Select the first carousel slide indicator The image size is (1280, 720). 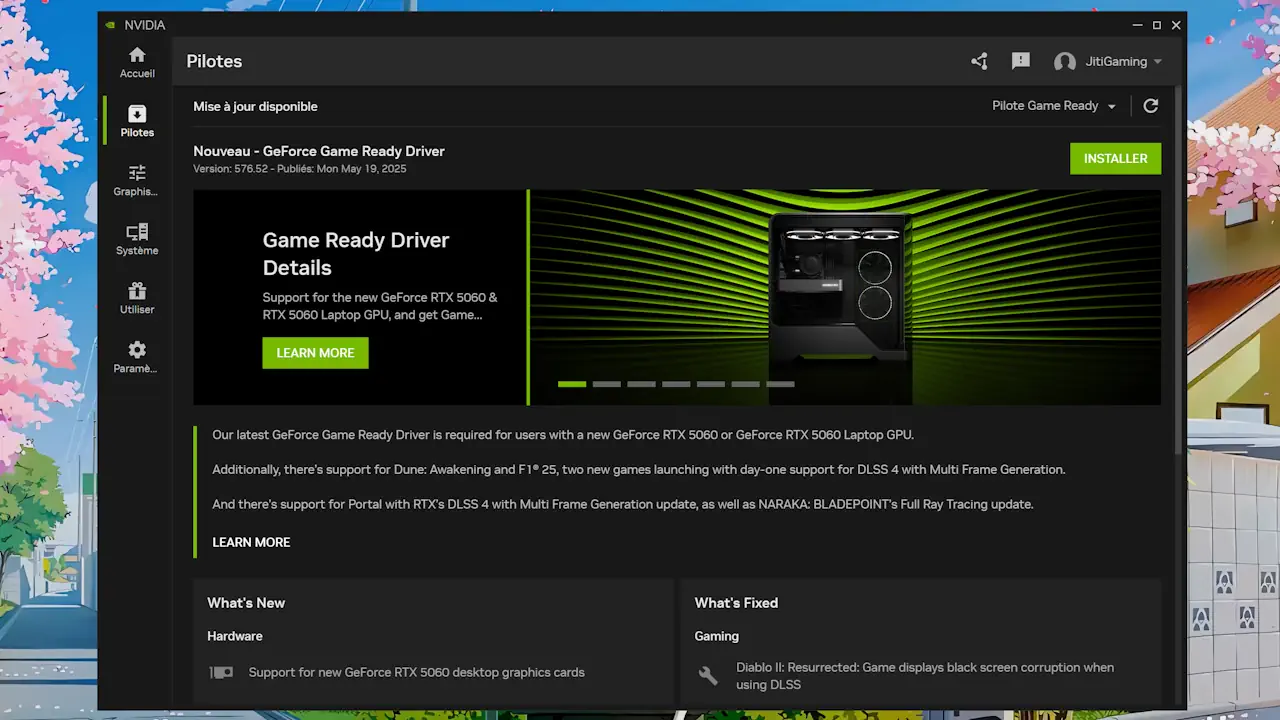572,384
